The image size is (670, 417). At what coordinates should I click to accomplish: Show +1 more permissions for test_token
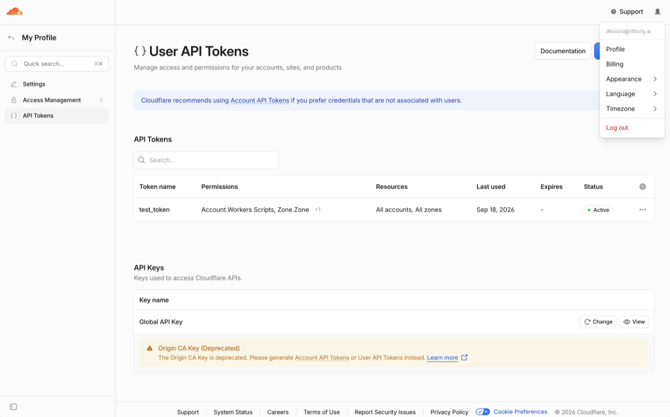pyautogui.click(x=318, y=210)
